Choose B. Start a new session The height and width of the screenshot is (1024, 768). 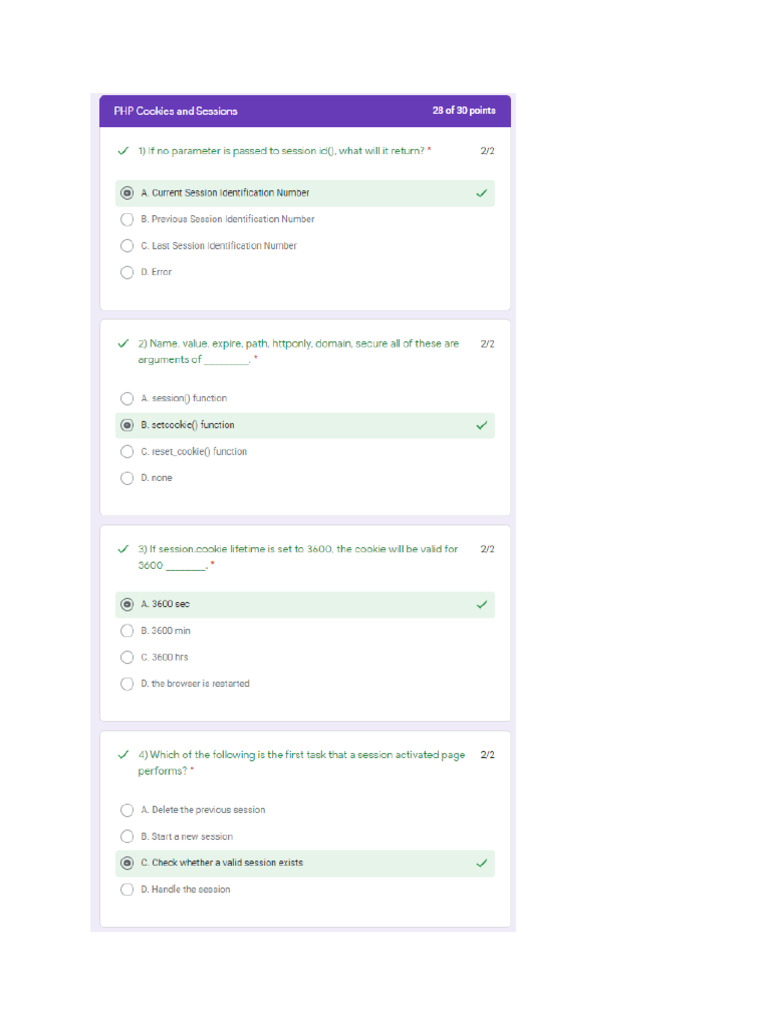[x=127, y=837]
